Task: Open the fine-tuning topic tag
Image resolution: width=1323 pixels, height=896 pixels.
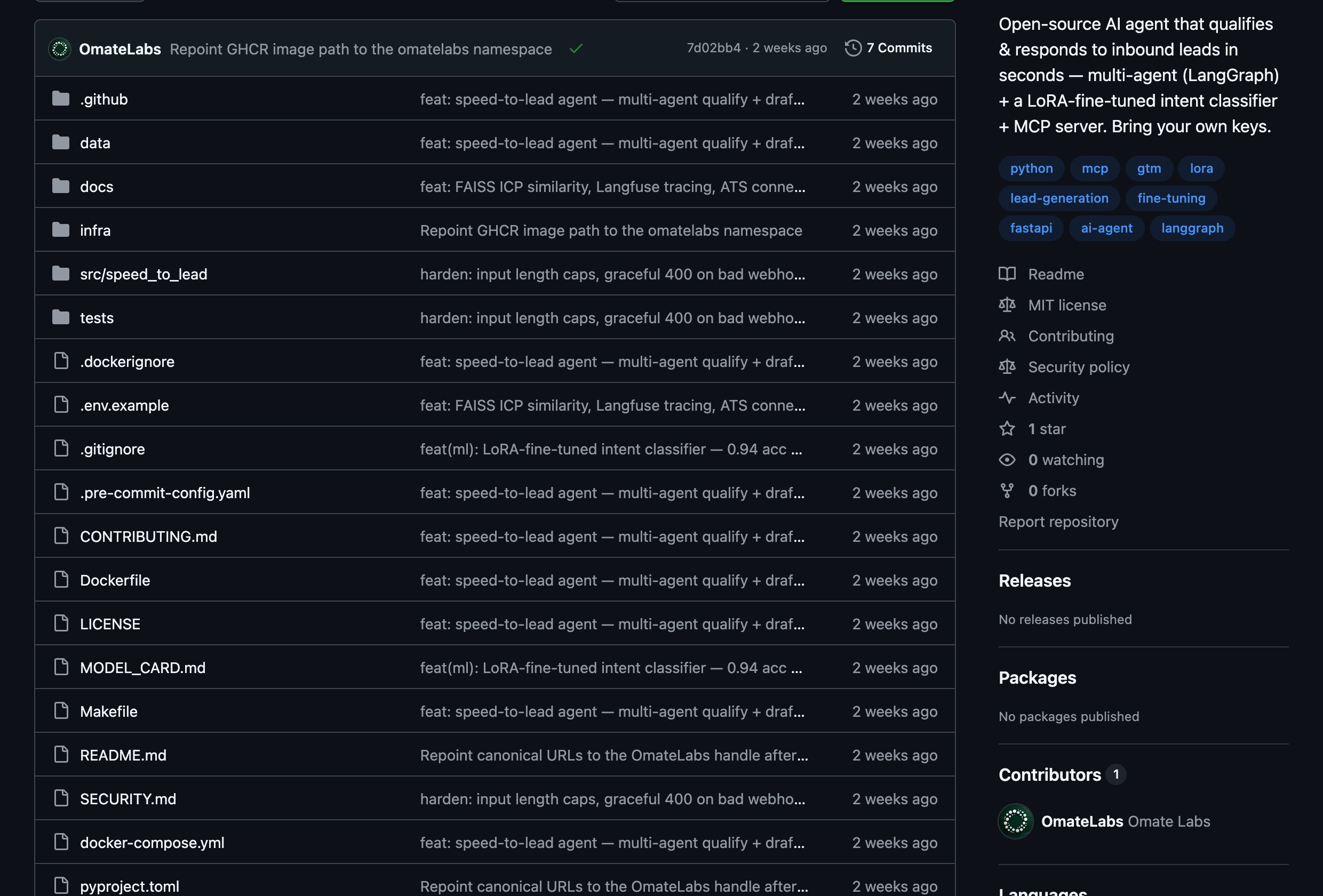Action: tap(1171, 198)
